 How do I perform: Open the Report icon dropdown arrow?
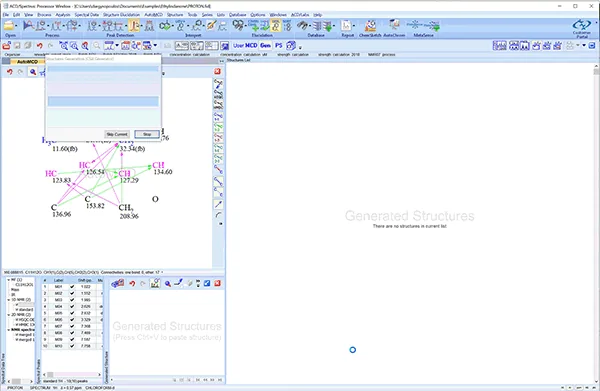pyautogui.click(x=353, y=26)
